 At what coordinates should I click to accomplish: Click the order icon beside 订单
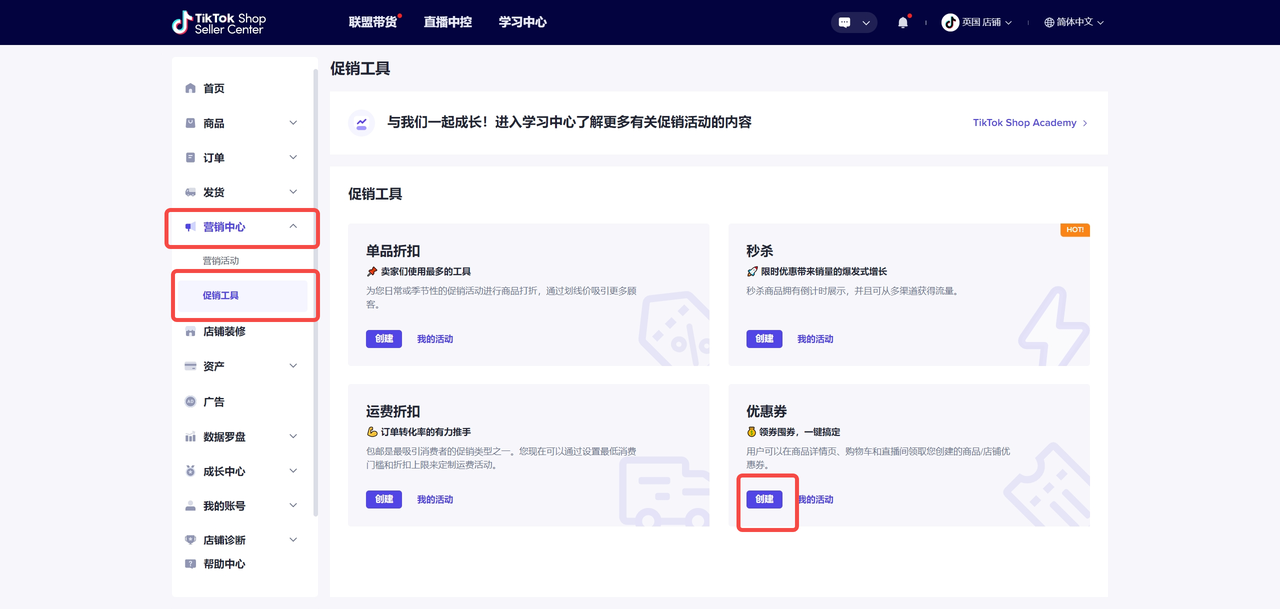(190, 158)
